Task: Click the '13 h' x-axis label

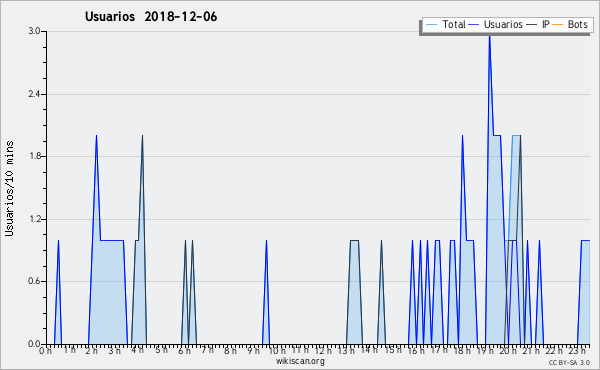Action: coord(346,351)
